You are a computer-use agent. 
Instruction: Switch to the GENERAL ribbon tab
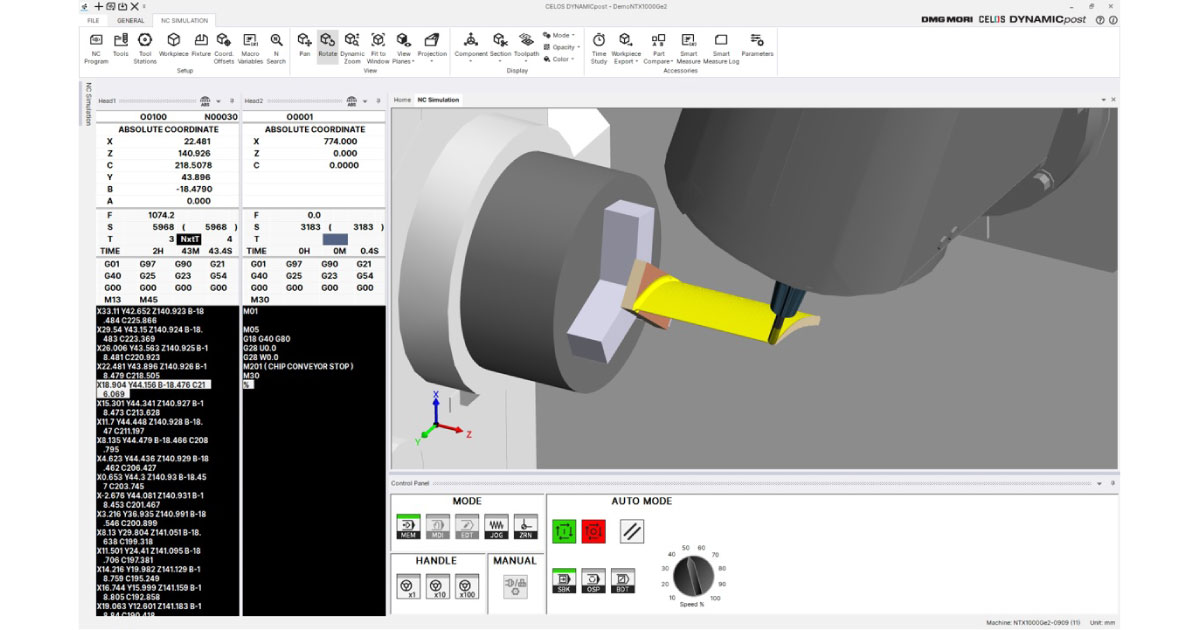[130, 19]
